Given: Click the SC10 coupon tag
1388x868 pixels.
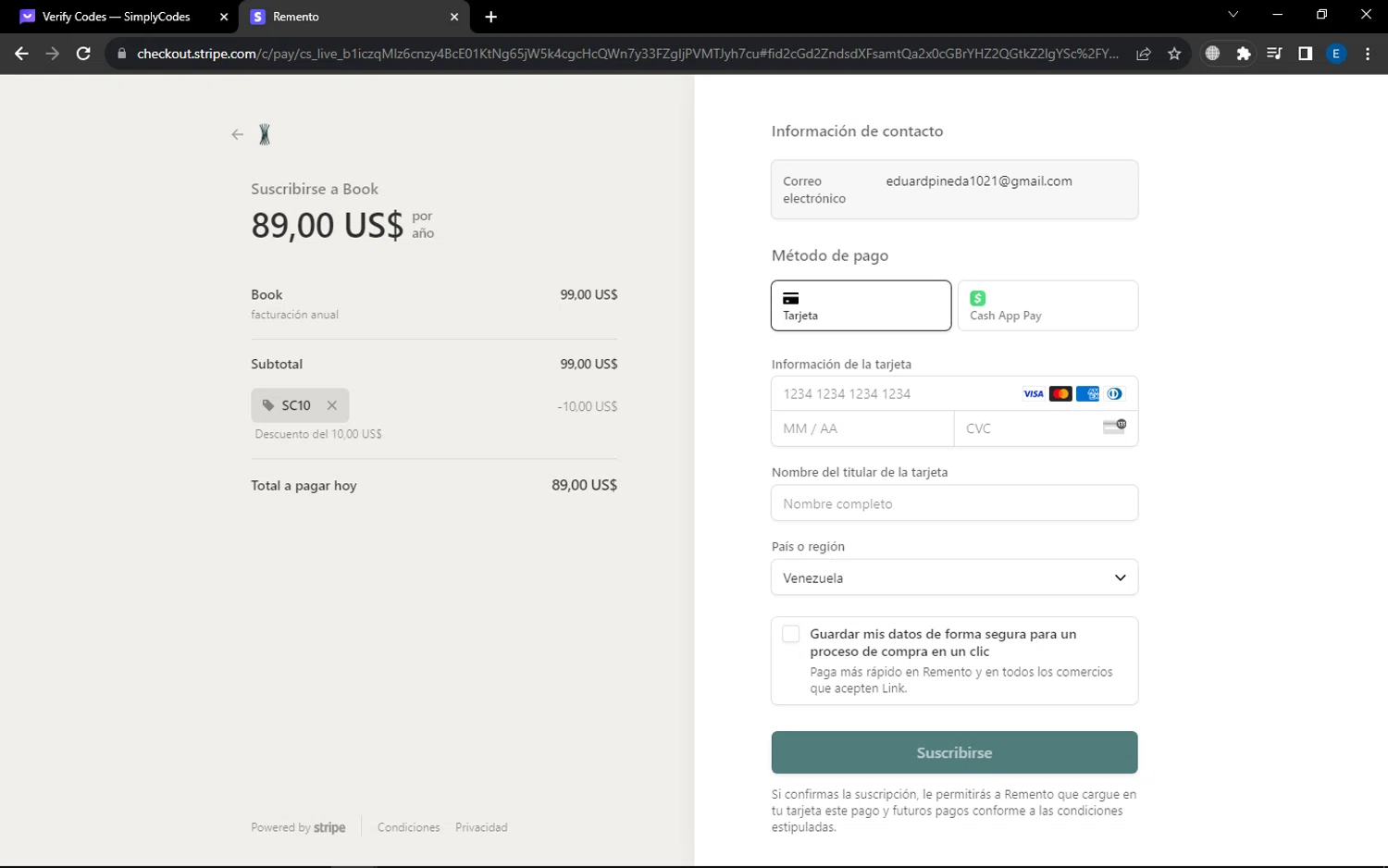Looking at the screenshot, I should click(x=300, y=405).
